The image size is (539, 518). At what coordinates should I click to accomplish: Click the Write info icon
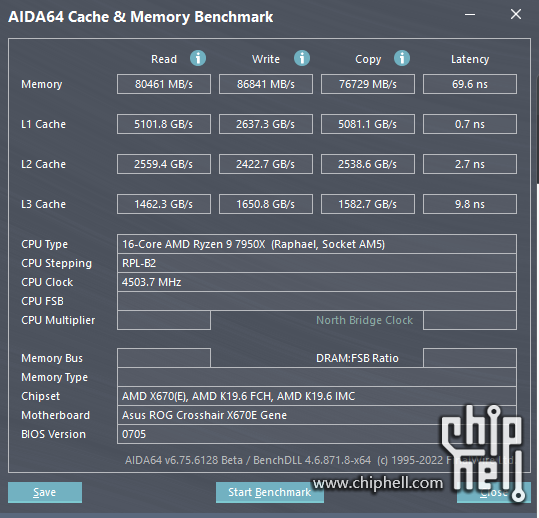click(x=302, y=58)
